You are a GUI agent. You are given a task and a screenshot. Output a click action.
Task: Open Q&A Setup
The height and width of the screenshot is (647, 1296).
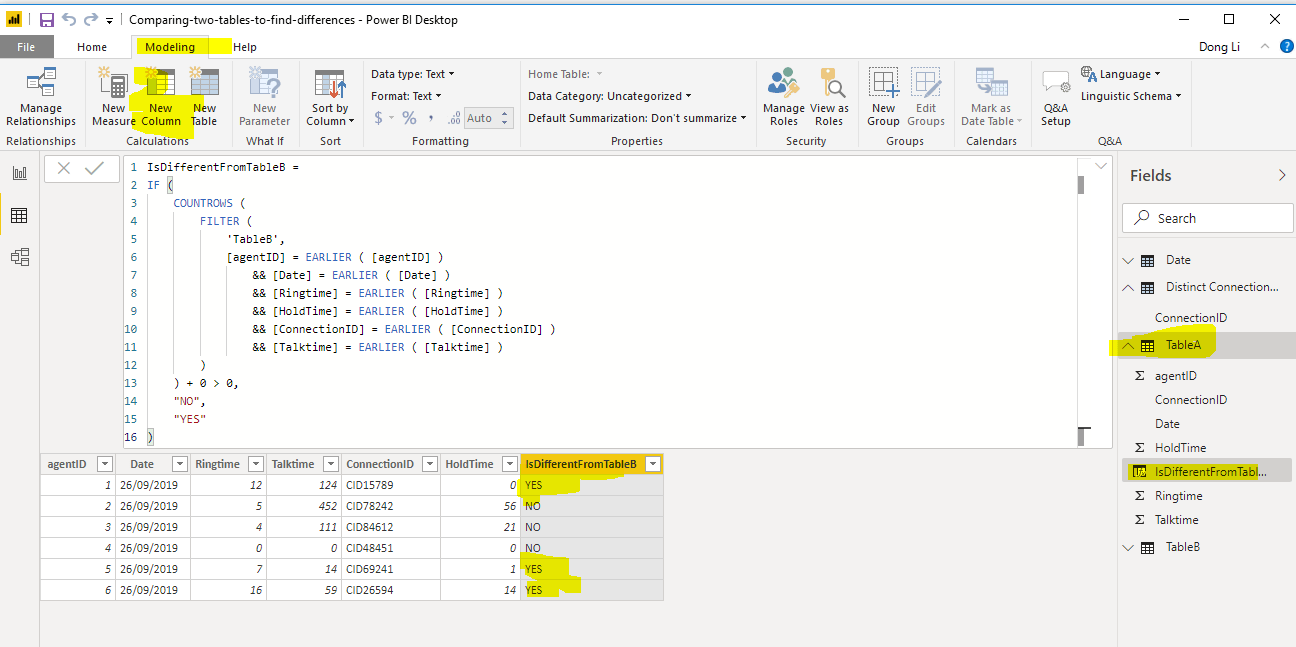pyautogui.click(x=1054, y=97)
